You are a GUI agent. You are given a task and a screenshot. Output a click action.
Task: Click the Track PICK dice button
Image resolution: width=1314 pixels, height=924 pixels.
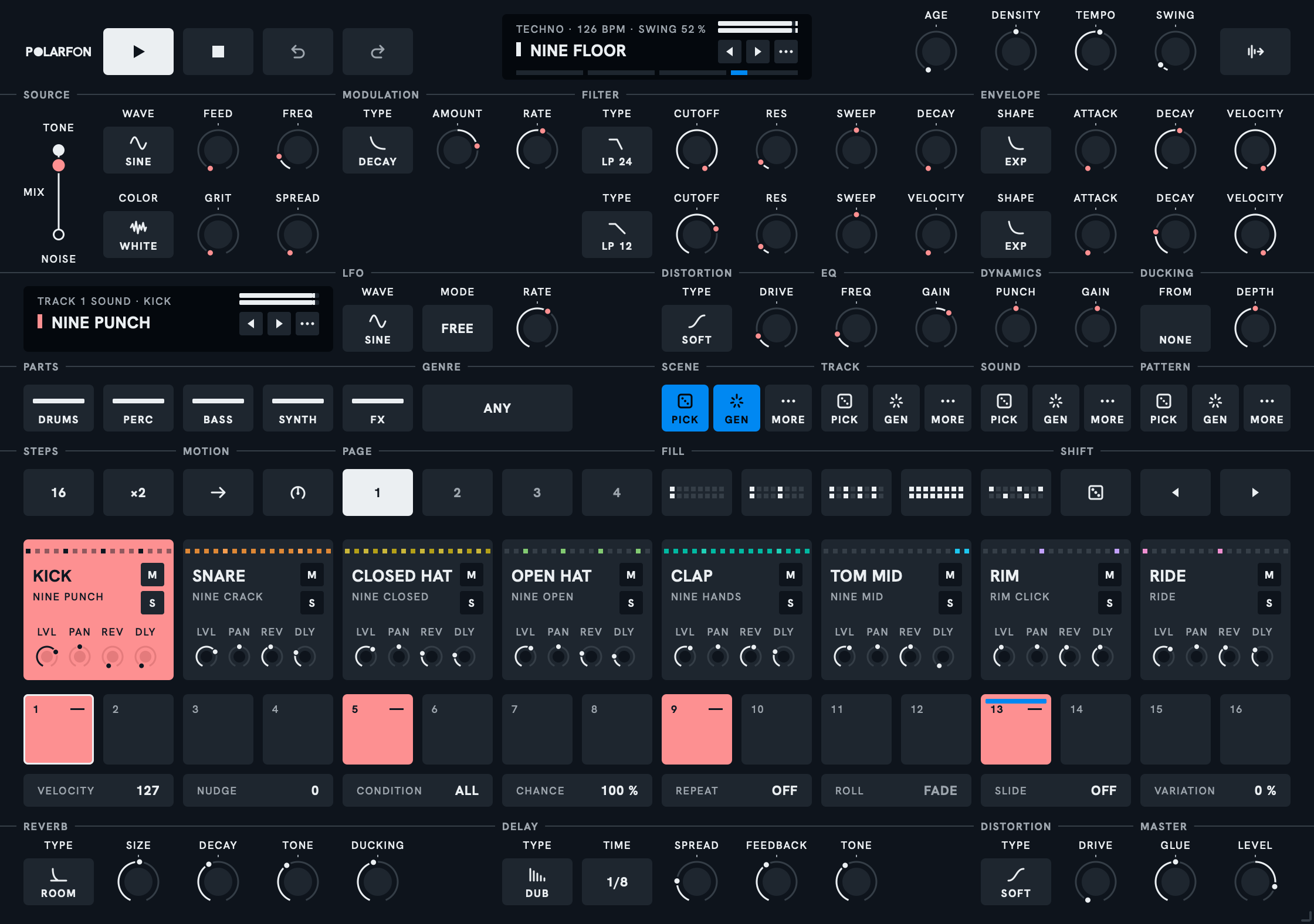pyautogui.click(x=845, y=408)
